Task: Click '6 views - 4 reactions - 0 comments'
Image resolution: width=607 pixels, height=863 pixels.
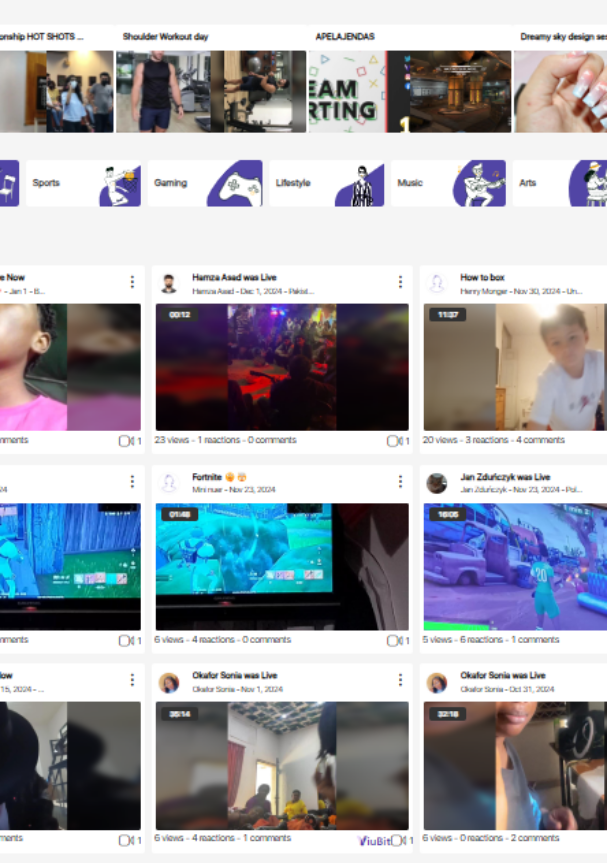Action: pos(222,640)
